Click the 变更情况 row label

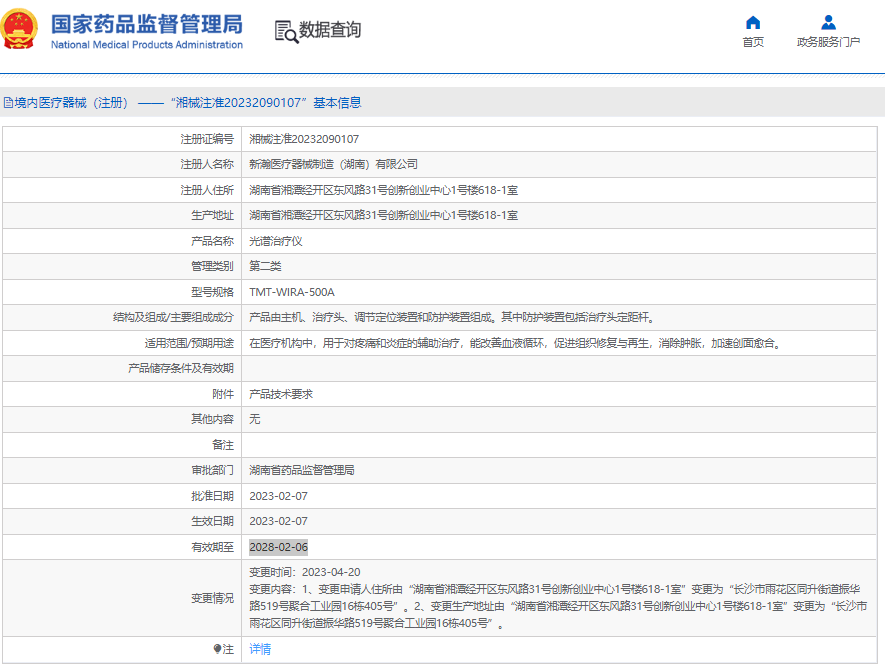click(x=212, y=598)
